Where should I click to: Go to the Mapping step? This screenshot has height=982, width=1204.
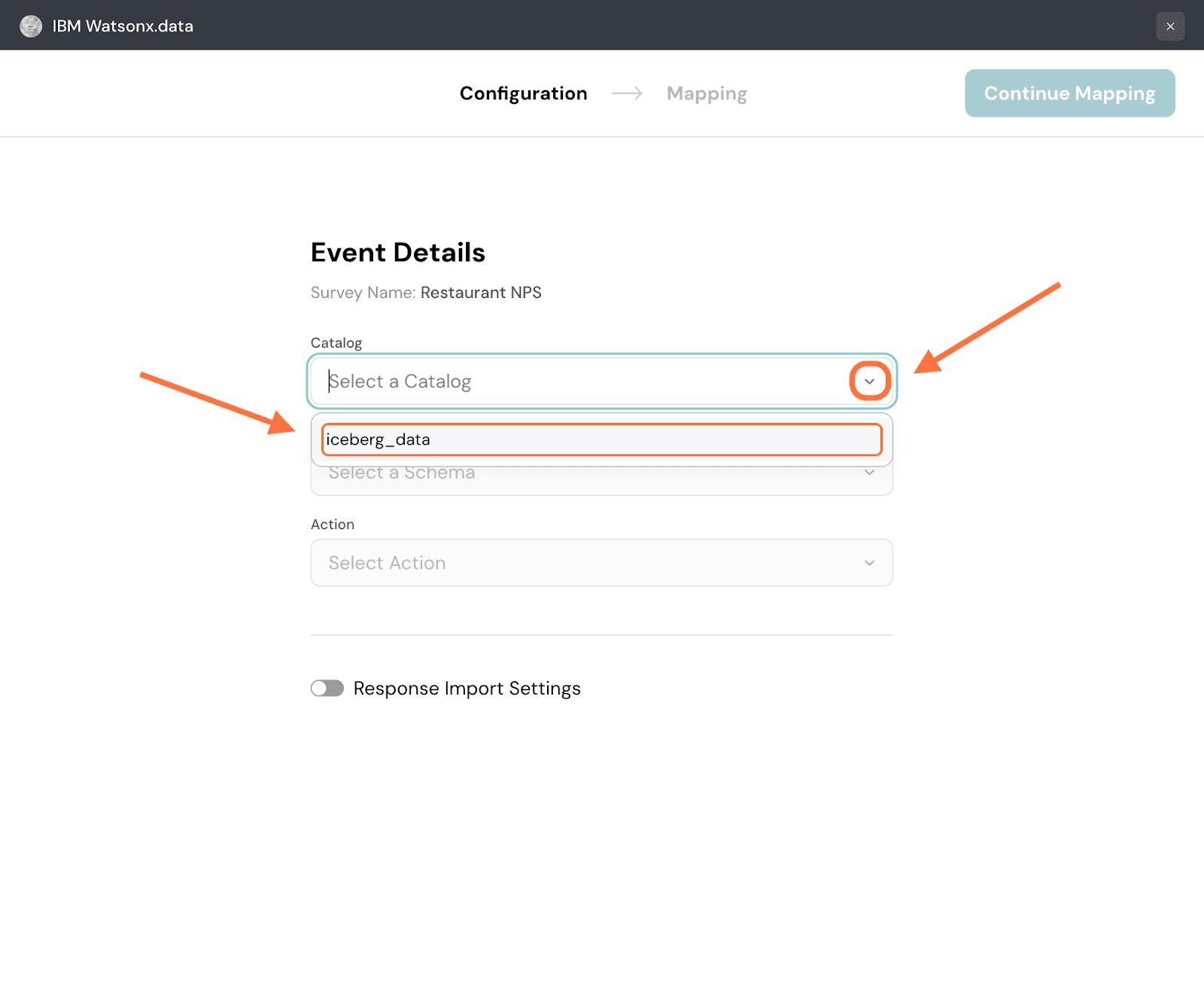pyautogui.click(x=707, y=93)
